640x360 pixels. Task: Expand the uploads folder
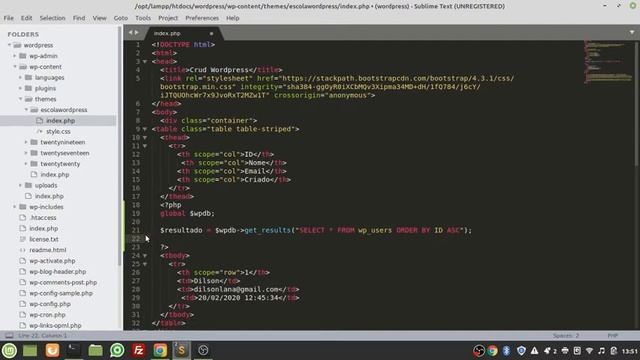(x=20, y=185)
